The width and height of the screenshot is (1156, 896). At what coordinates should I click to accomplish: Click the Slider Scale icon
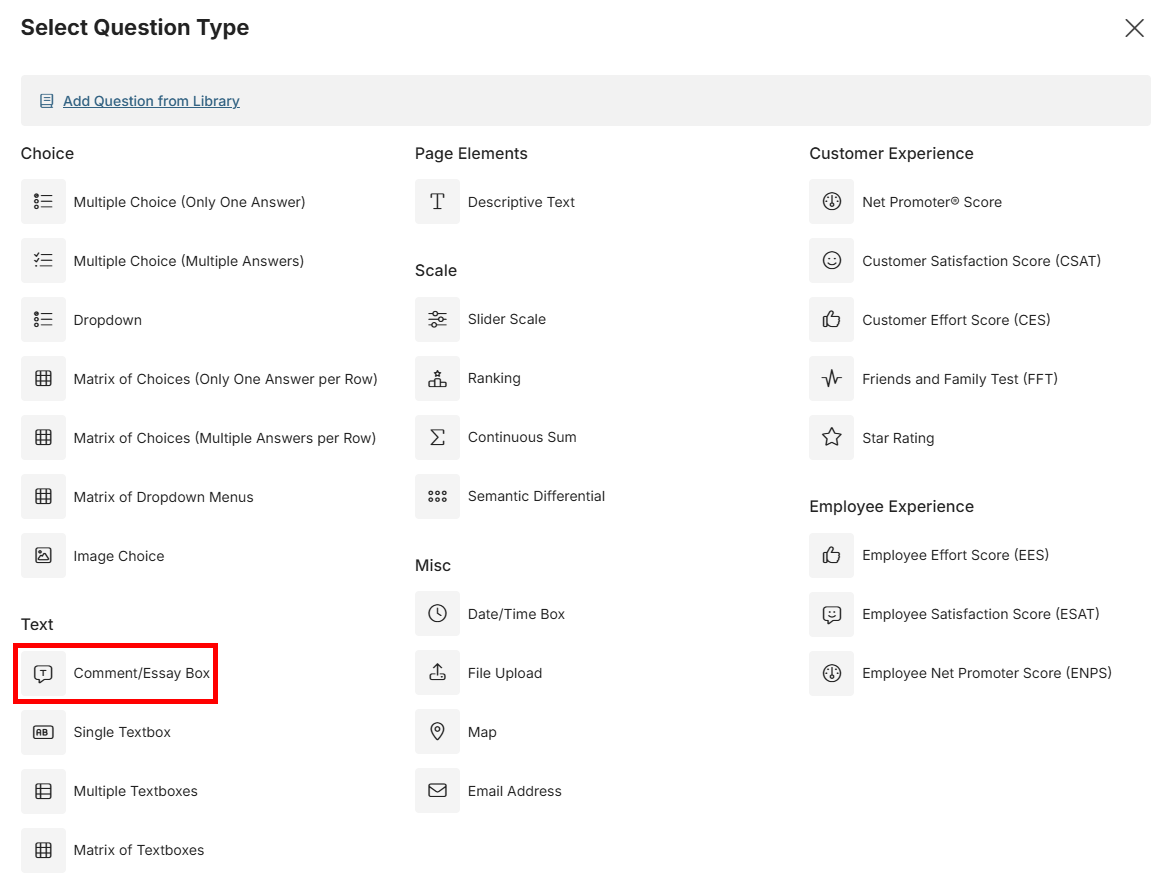[437, 319]
